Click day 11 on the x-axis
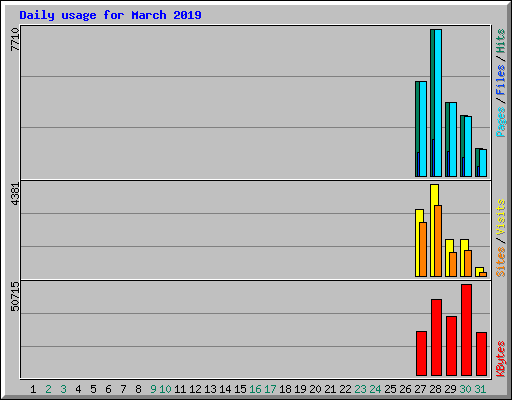Image resolution: width=512 pixels, height=400 pixels. click(180, 389)
